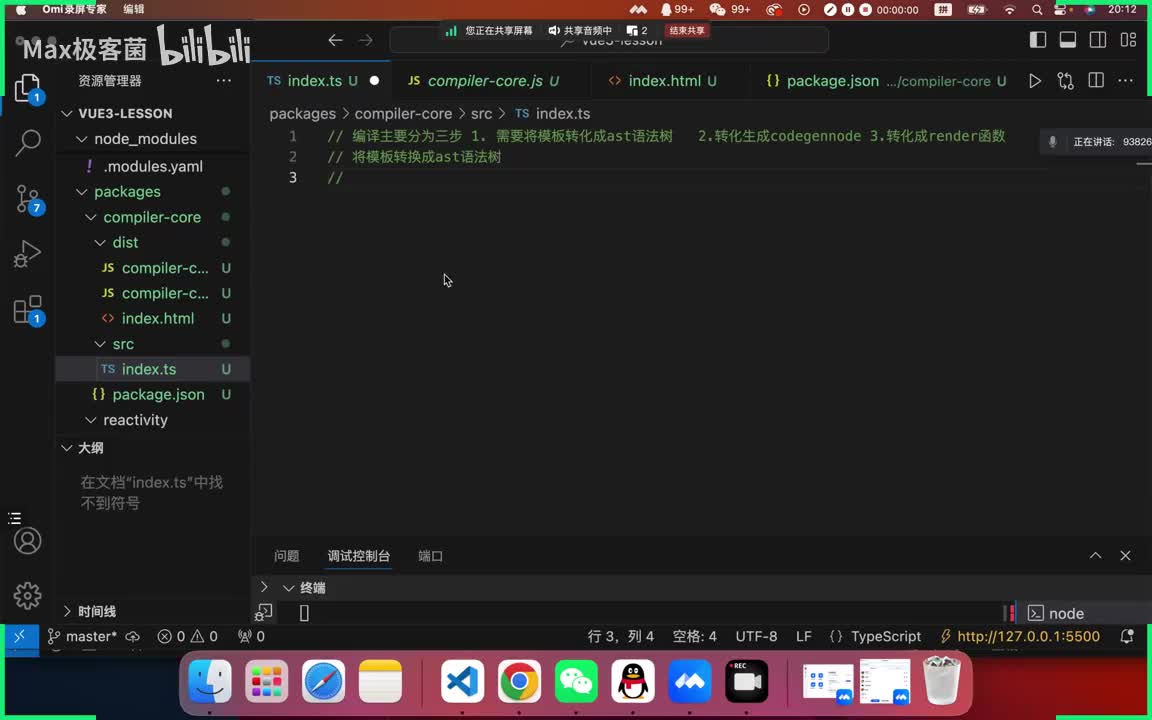Open the Search view in activity bar
Image resolution: width=1152 pixels, height=720 pixels.
pos(28,143)
